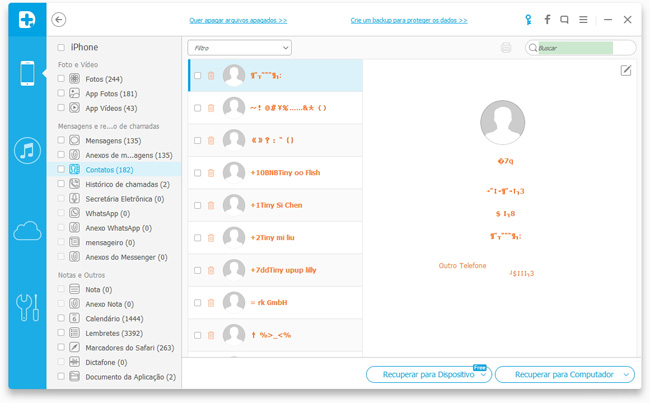Check the App Fotos (181) checkbox

[61, 93]
